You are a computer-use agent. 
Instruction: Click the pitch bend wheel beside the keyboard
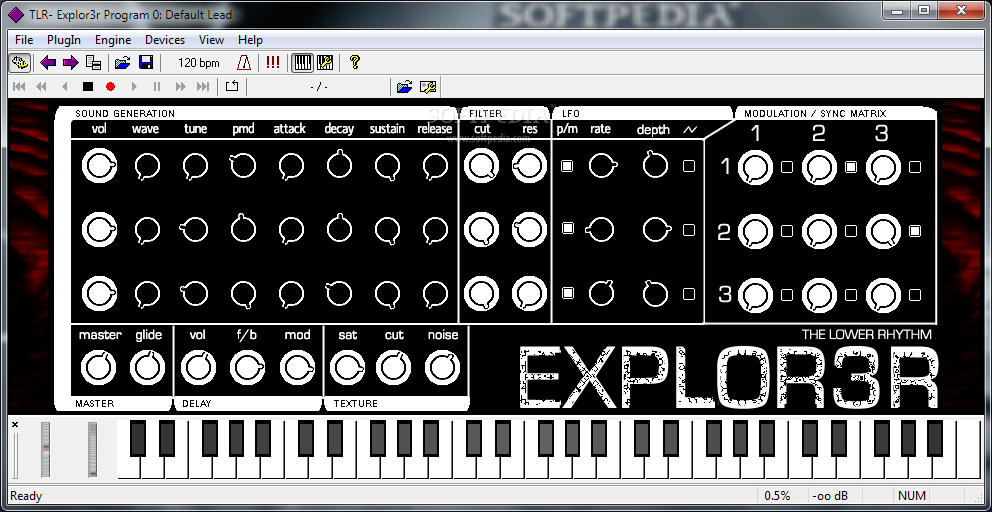(x=46, y=450)
